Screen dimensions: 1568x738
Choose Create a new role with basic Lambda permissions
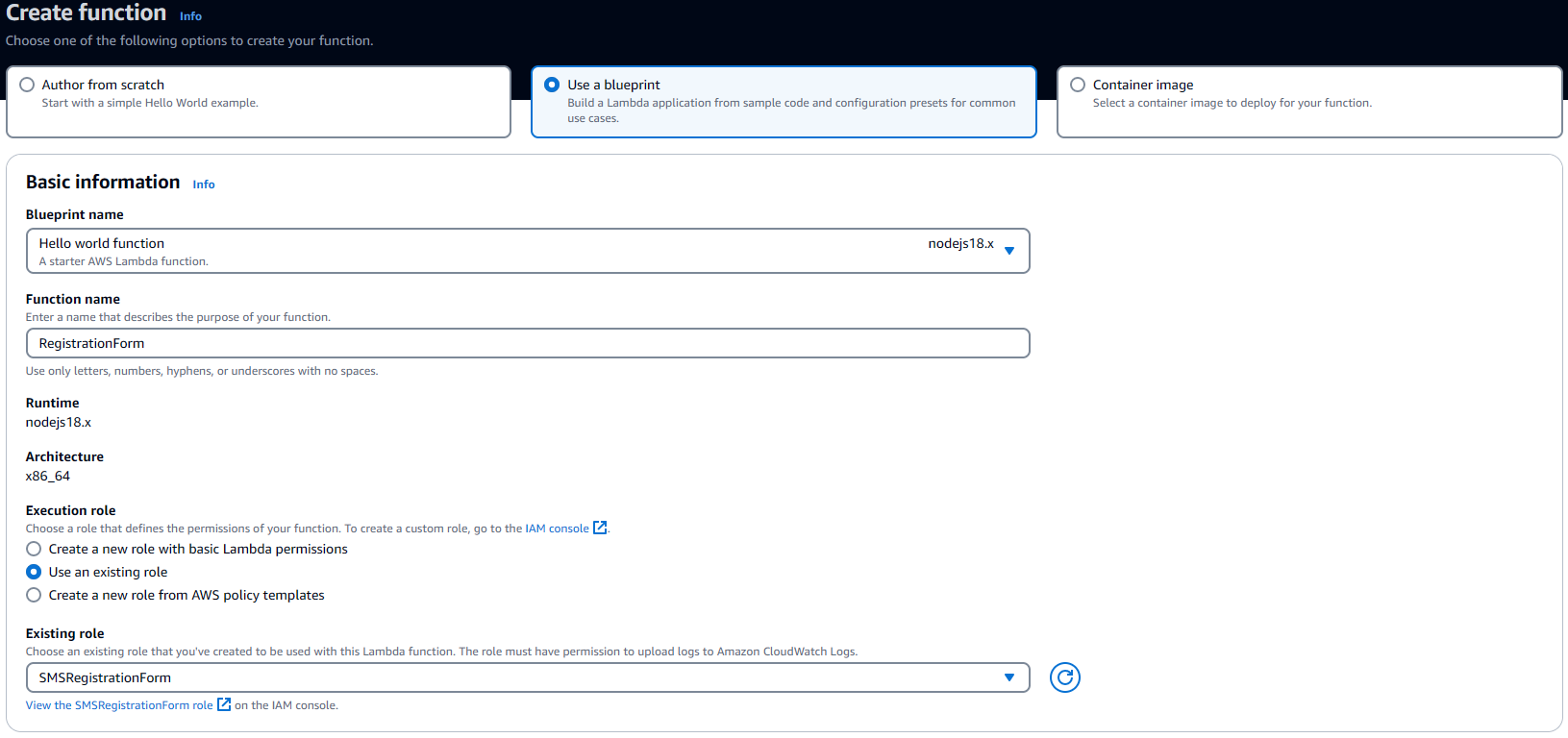(34, 549)
